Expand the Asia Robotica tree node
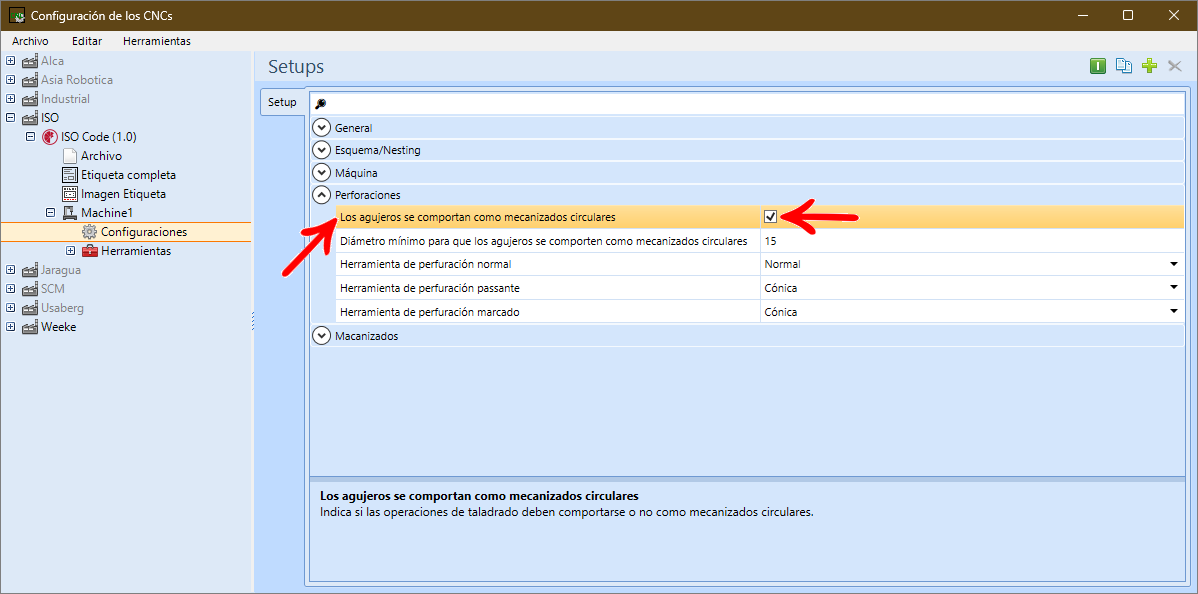Image resolution: width=1198 pixels, height=594 pixels. click(x=11, y=80)
